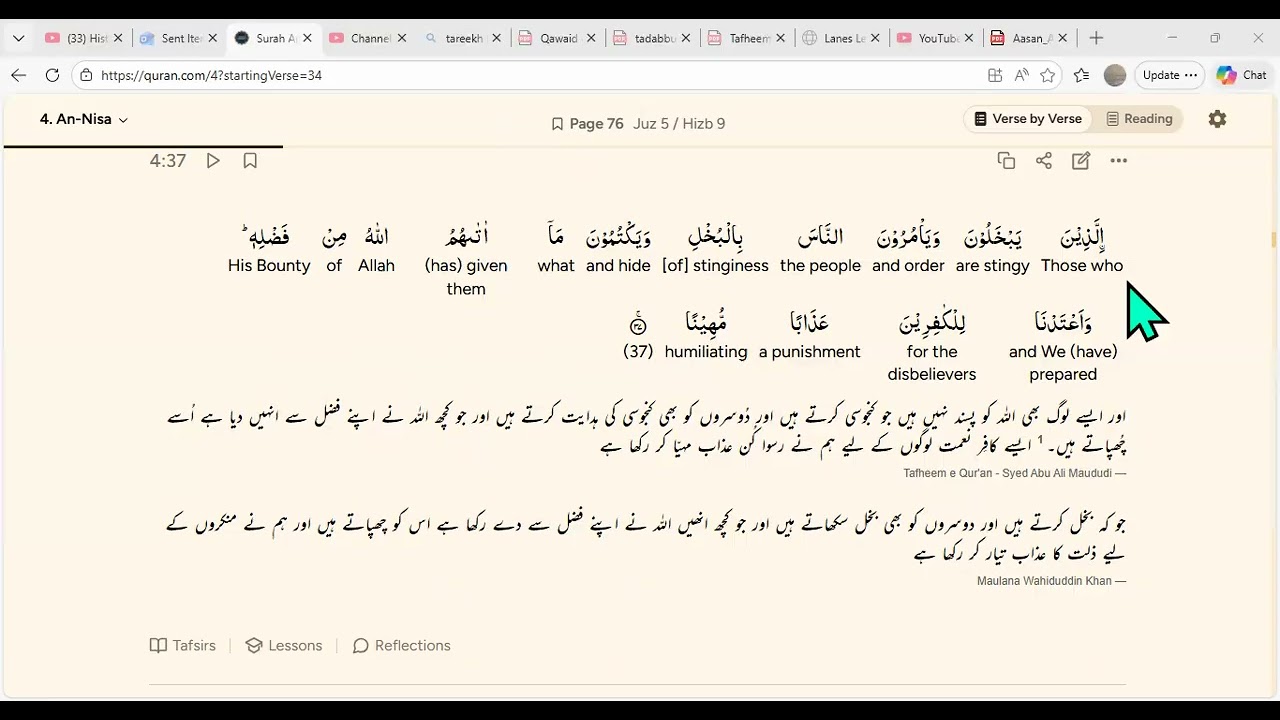The height and width of the screenshot is (720, 1280).
Task: Click the Juz 5 / Hizb 9 label
Action: coord(679,124)
